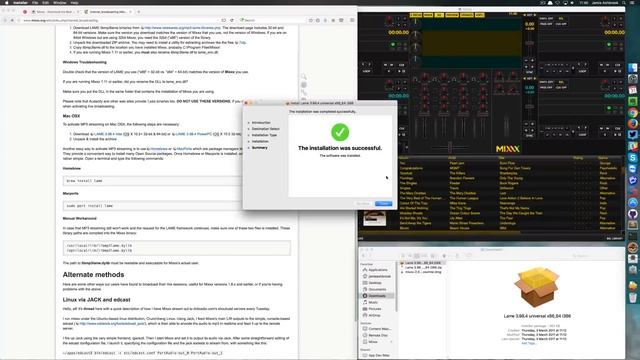Open the 7zip link on the wiki

click(x=242, y=42)
